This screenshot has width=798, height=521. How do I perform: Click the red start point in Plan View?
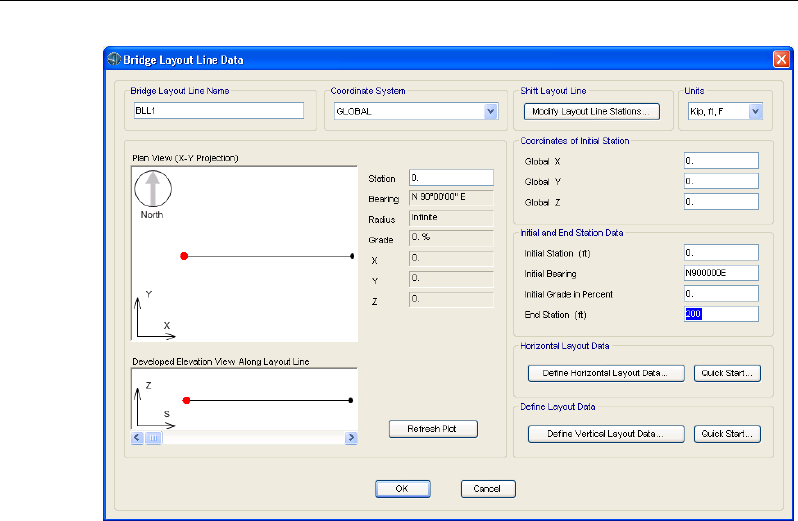184,256
